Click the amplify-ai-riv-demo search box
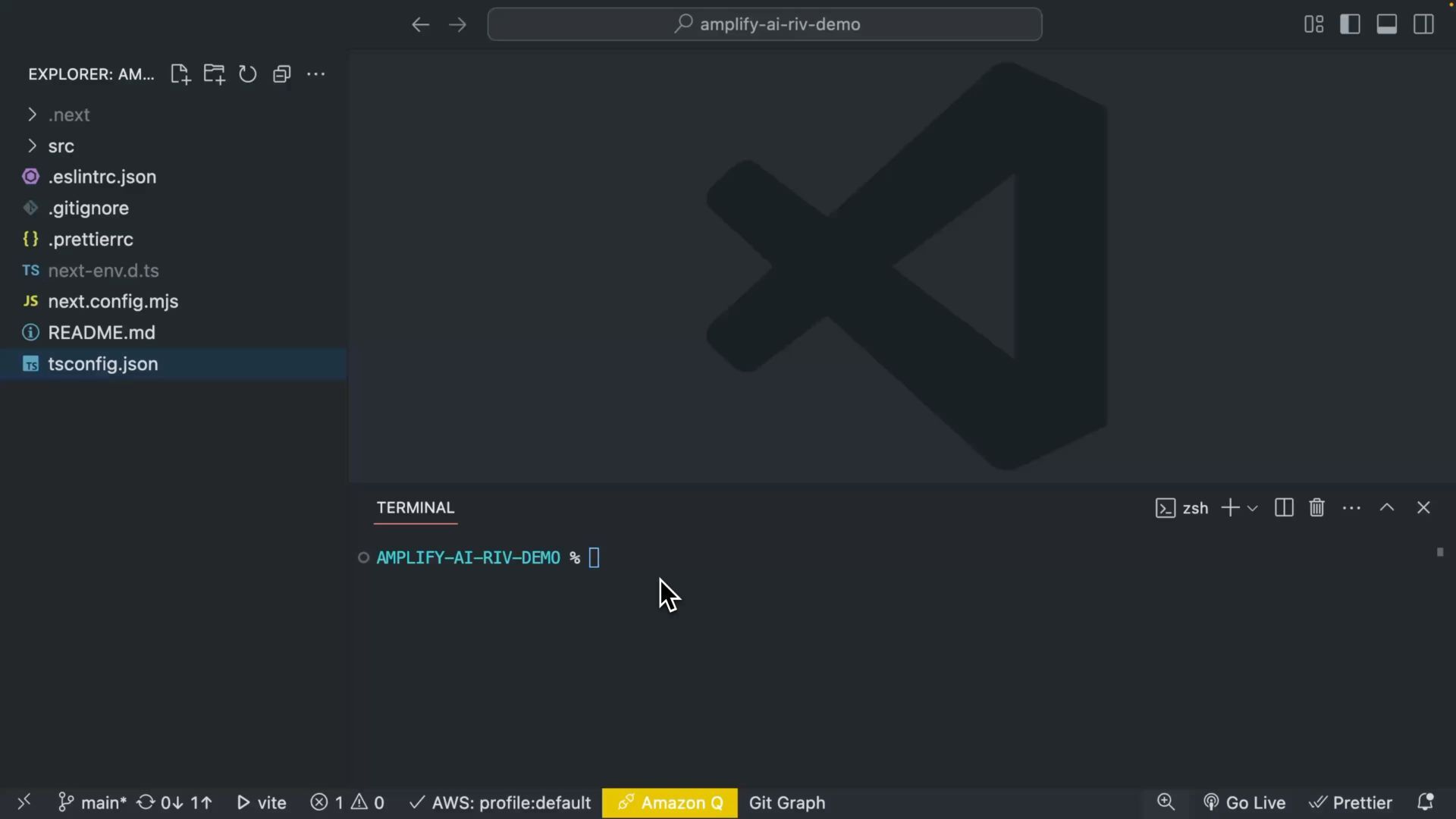 [x=764, y=24]
